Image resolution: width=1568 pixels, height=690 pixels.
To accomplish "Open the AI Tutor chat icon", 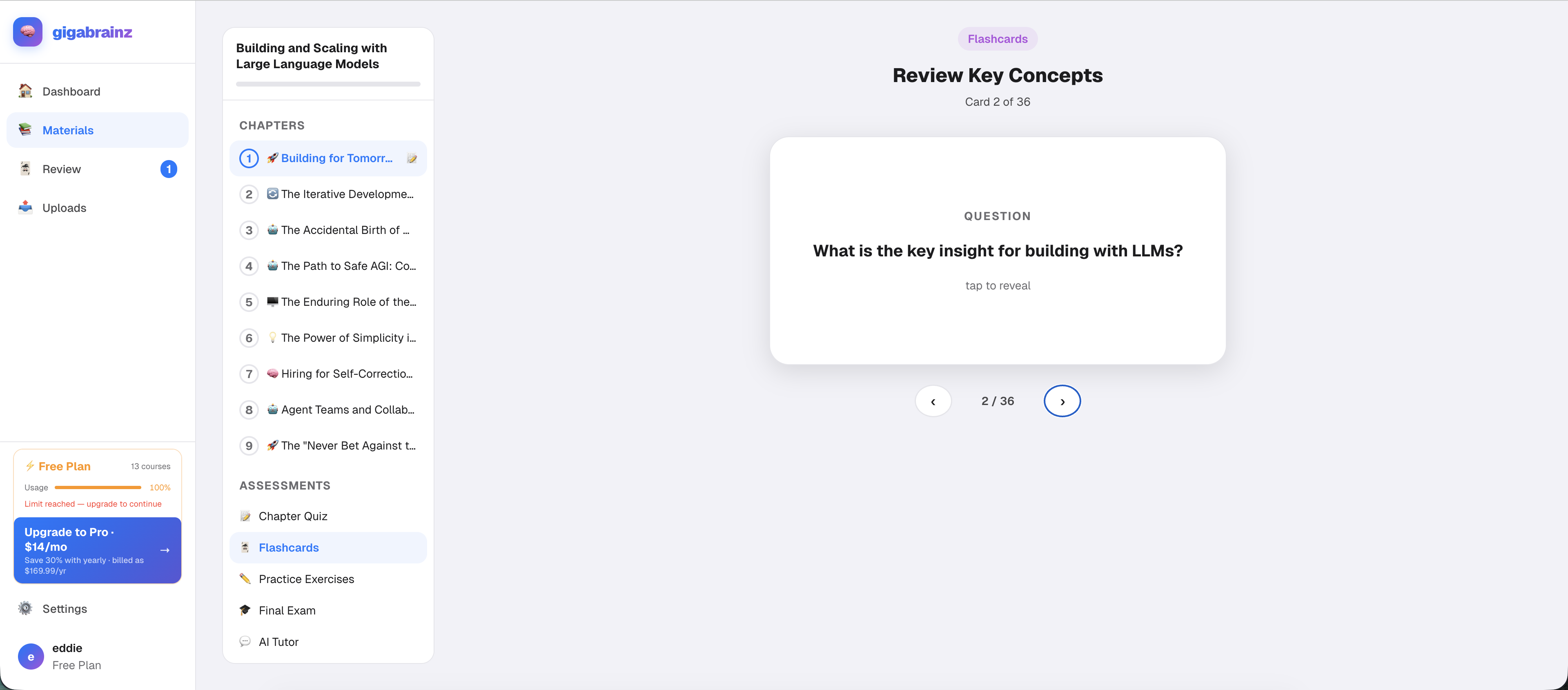I will click(x=245, y=641).
